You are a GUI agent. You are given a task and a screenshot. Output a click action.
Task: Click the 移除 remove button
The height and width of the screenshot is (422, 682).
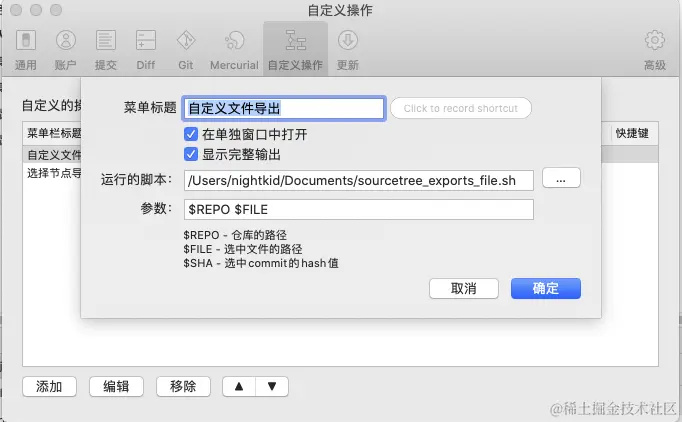183,386
